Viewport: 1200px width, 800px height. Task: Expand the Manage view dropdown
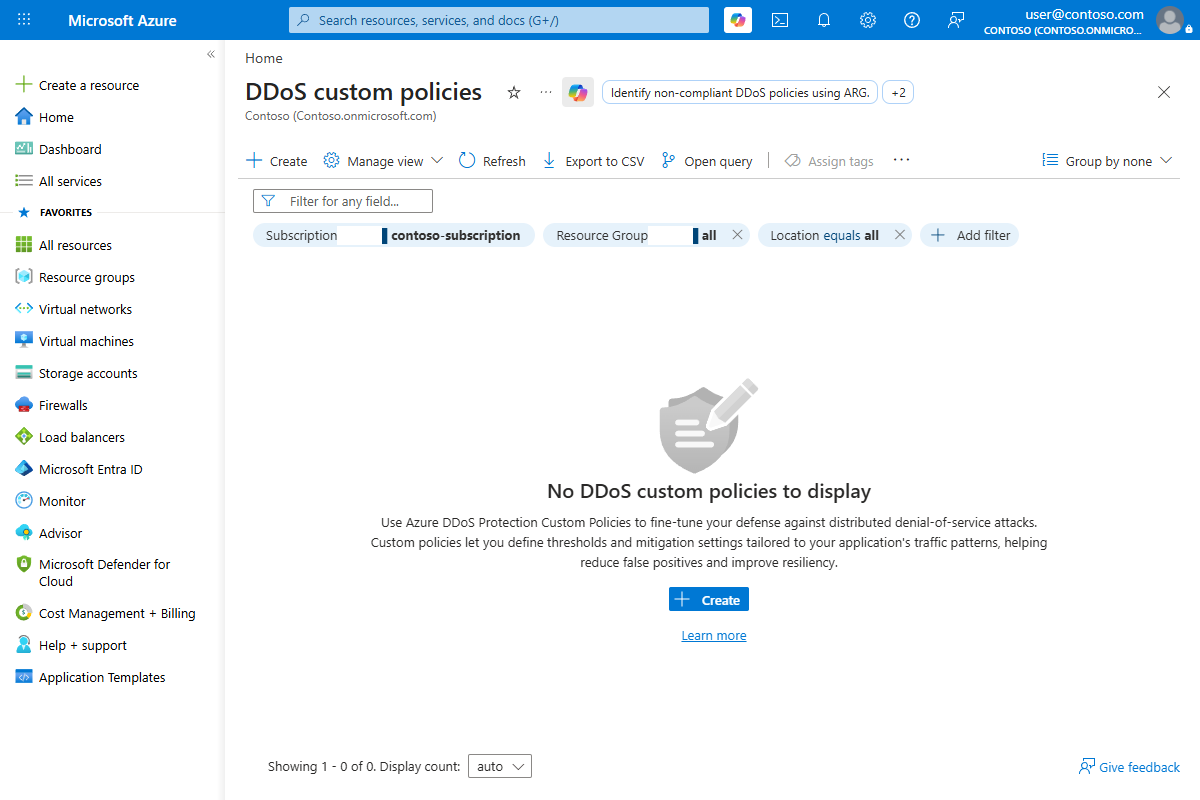384,161
